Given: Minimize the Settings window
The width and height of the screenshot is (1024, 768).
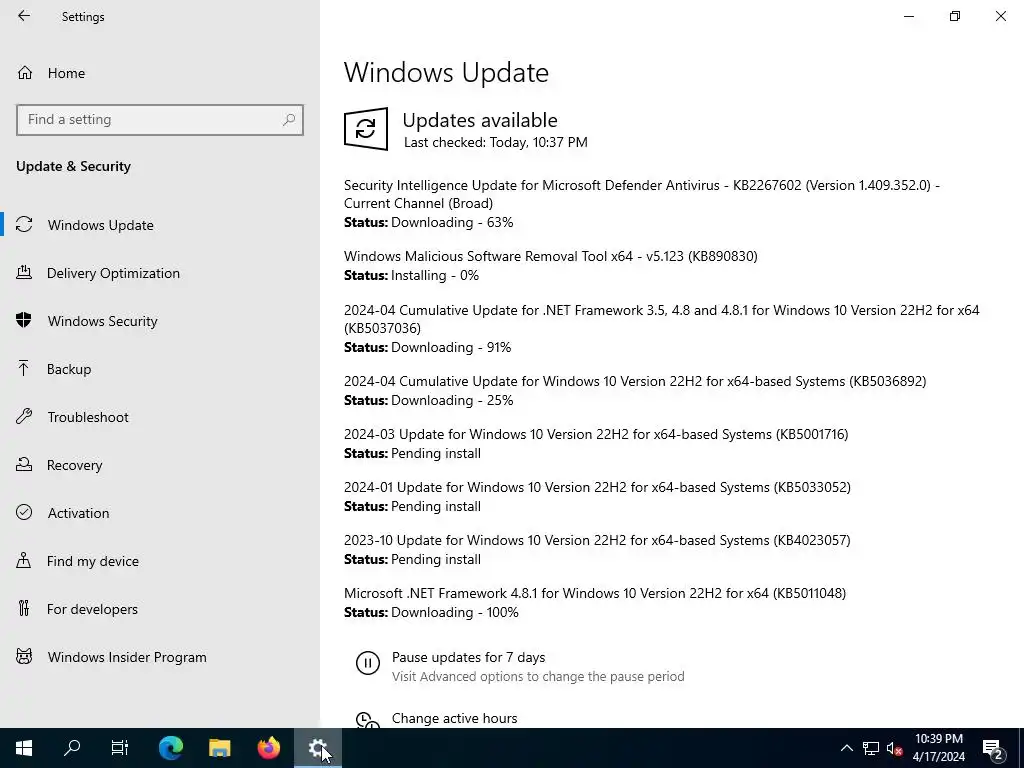Looking at the screenshot, I should click(x=908, y=16).
